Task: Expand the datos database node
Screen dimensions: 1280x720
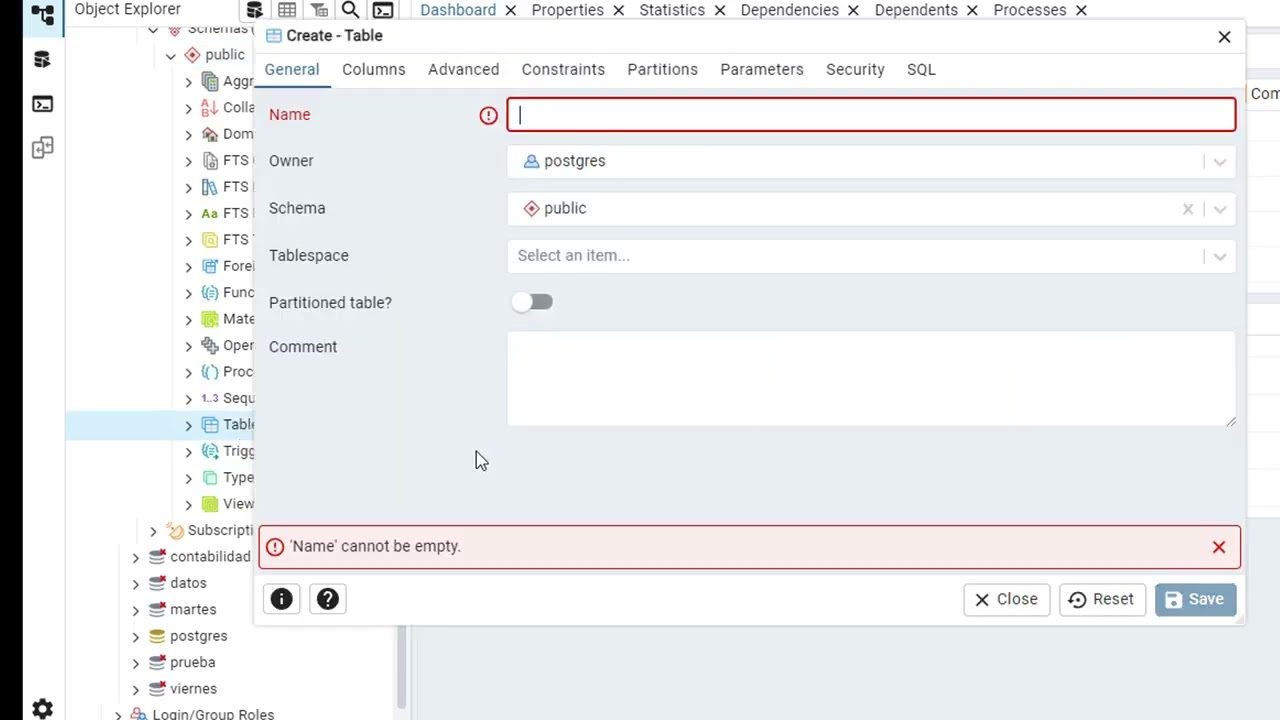Action: 136,583
